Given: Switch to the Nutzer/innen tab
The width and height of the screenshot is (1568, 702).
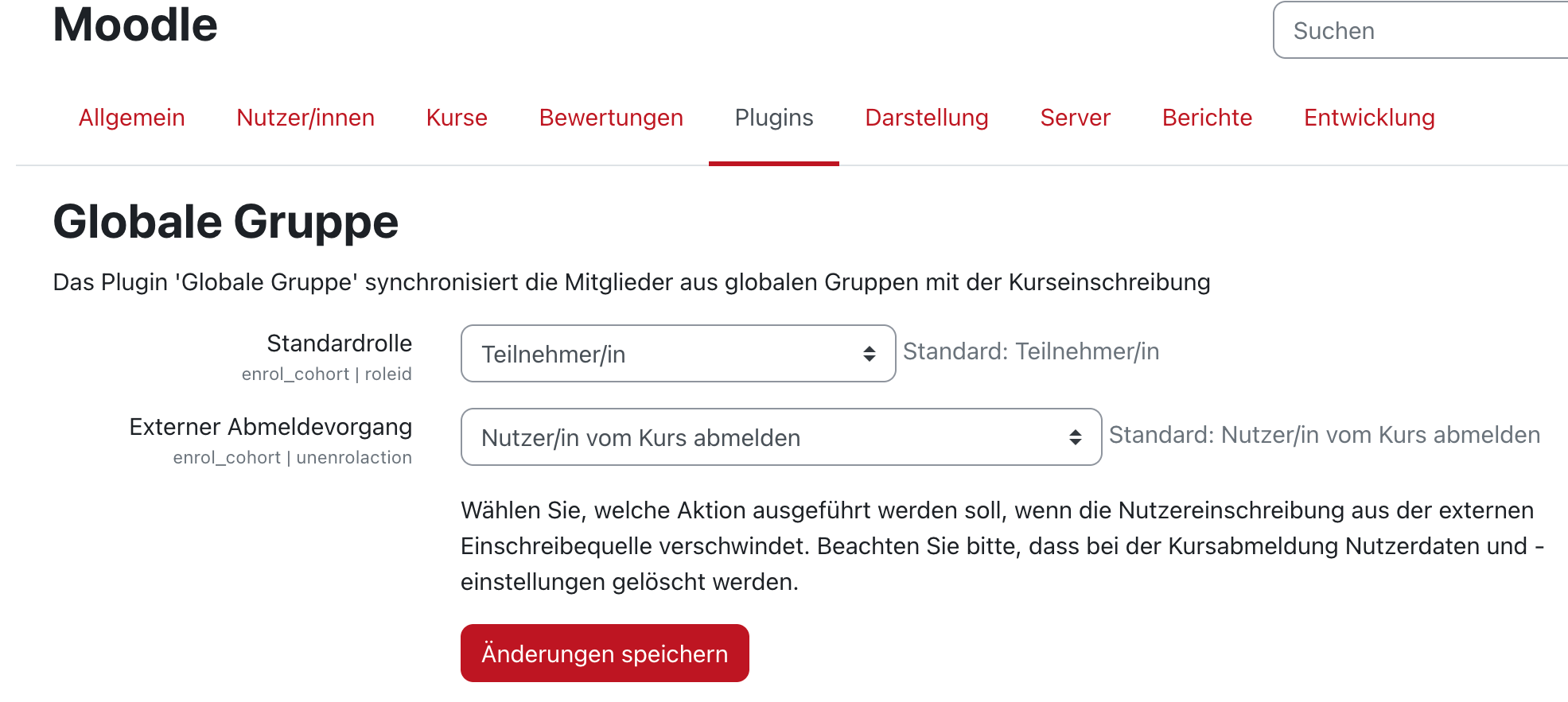Looking at the screenshot, I should pyautogui.click(x=305, y=118).
